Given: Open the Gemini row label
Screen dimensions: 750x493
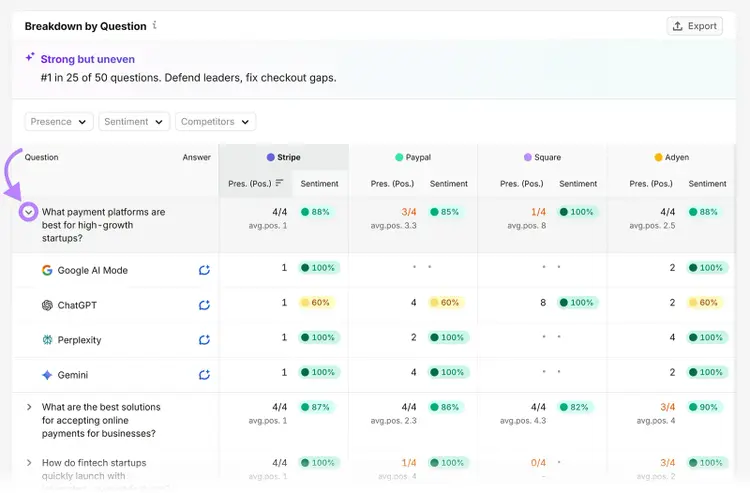Looking at the screenshot, I should pos(73,375).
